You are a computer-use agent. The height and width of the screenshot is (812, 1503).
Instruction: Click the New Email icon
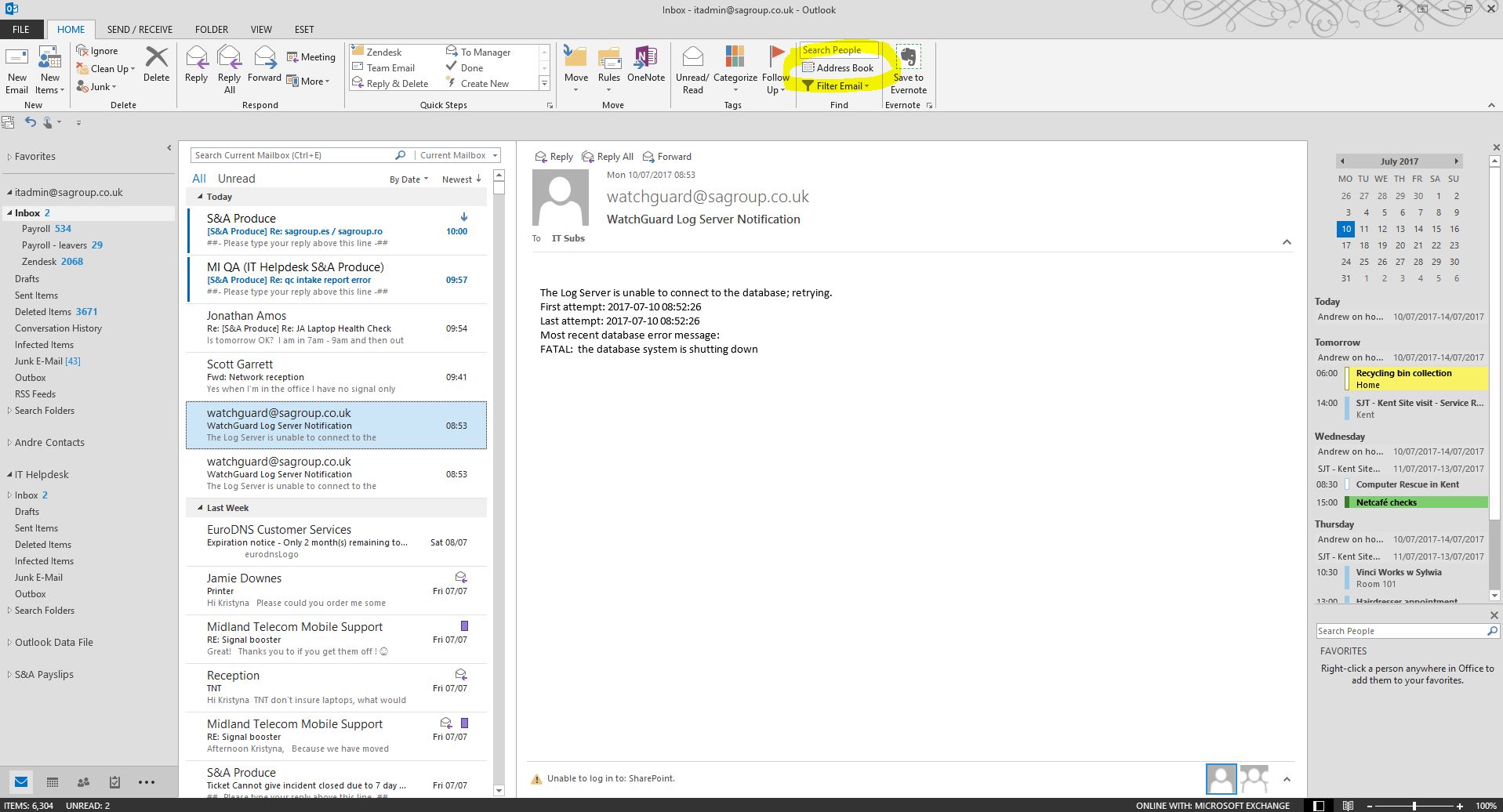(16, 69)
